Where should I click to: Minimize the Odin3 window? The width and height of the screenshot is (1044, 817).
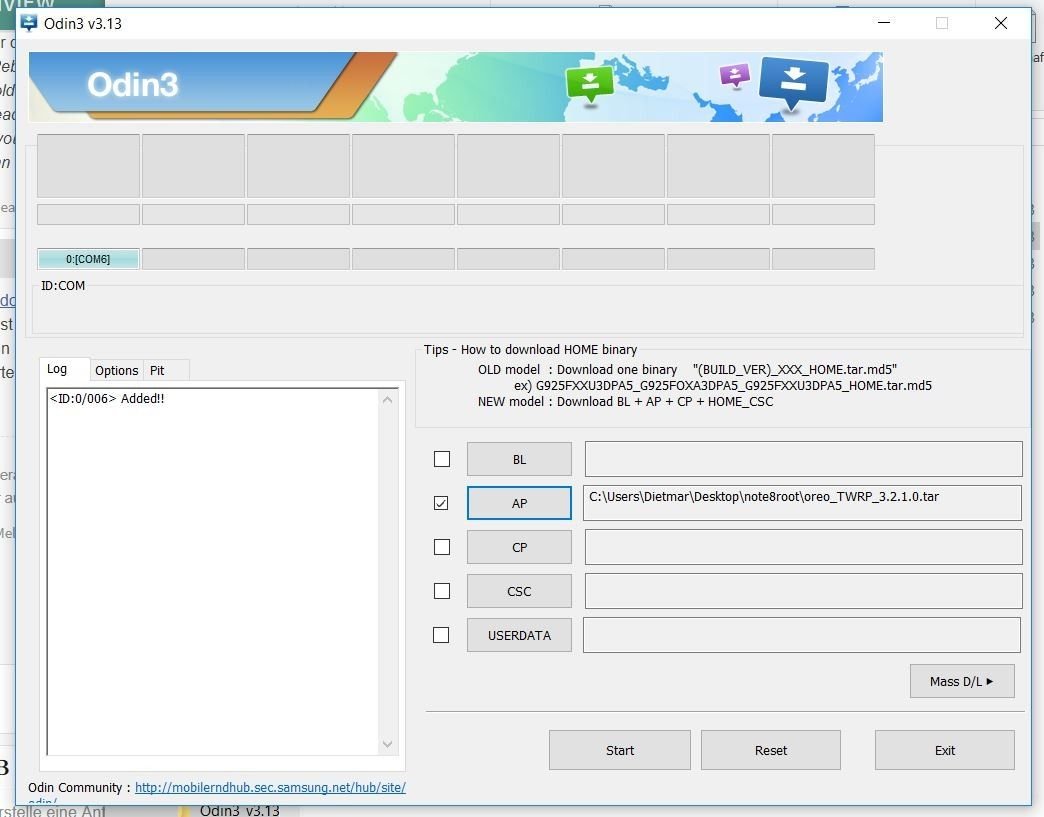tap(884, 23)
